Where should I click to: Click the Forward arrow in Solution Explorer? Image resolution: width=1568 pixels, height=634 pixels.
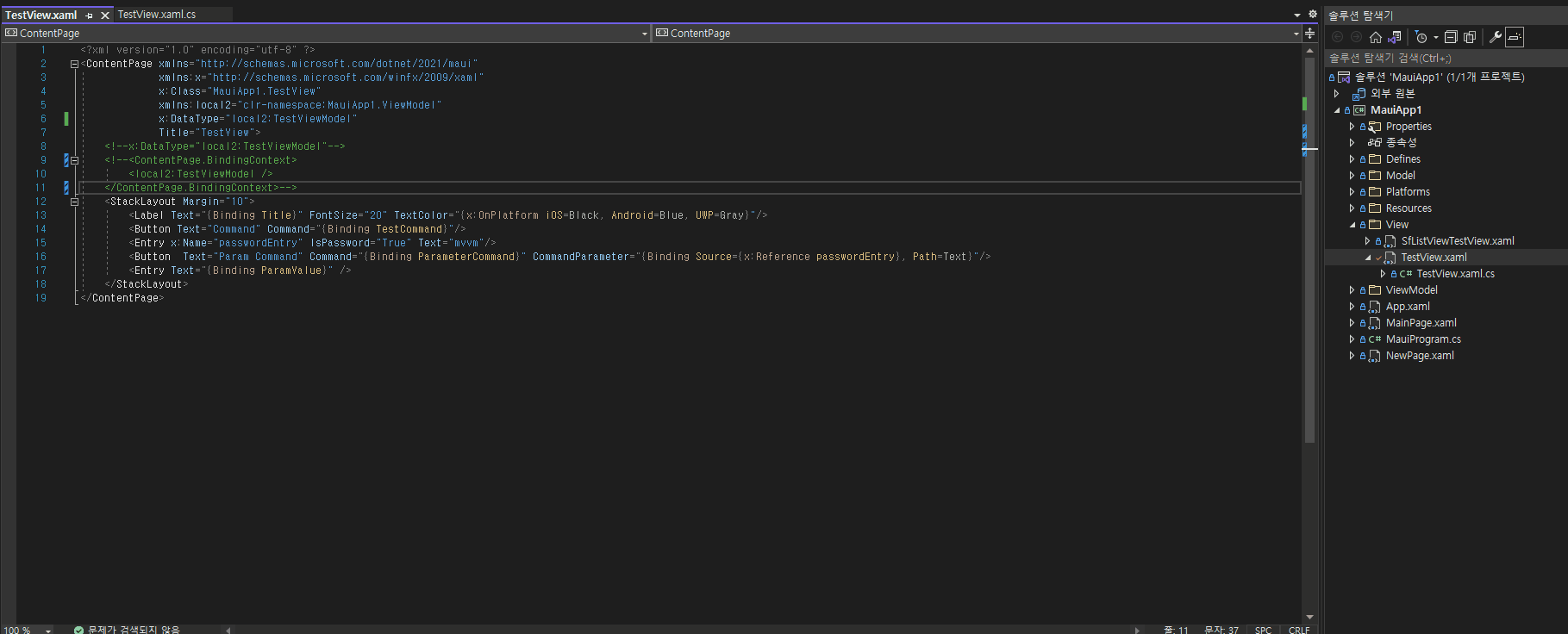click(x=1356, y=37)
